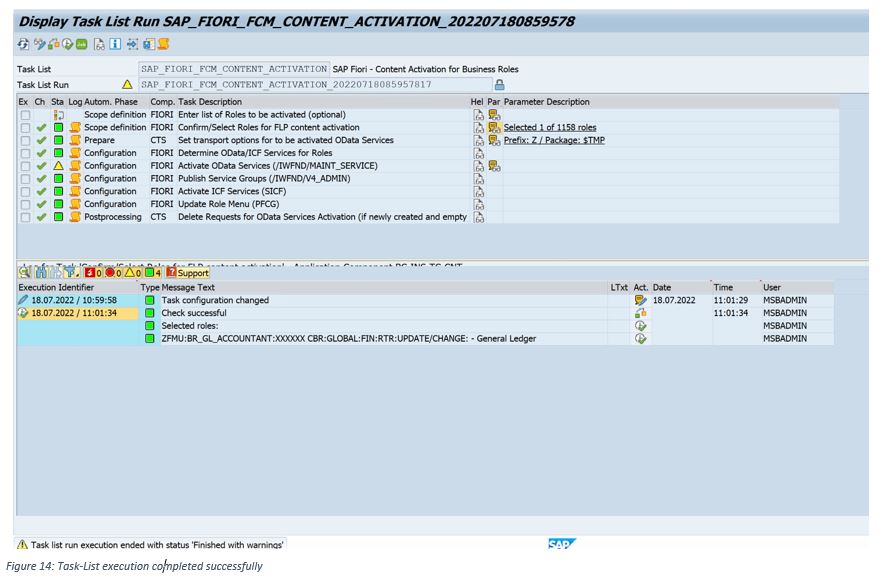Click the User column header in log
Screen dimensions: 889x576
(x=772, y=287)
